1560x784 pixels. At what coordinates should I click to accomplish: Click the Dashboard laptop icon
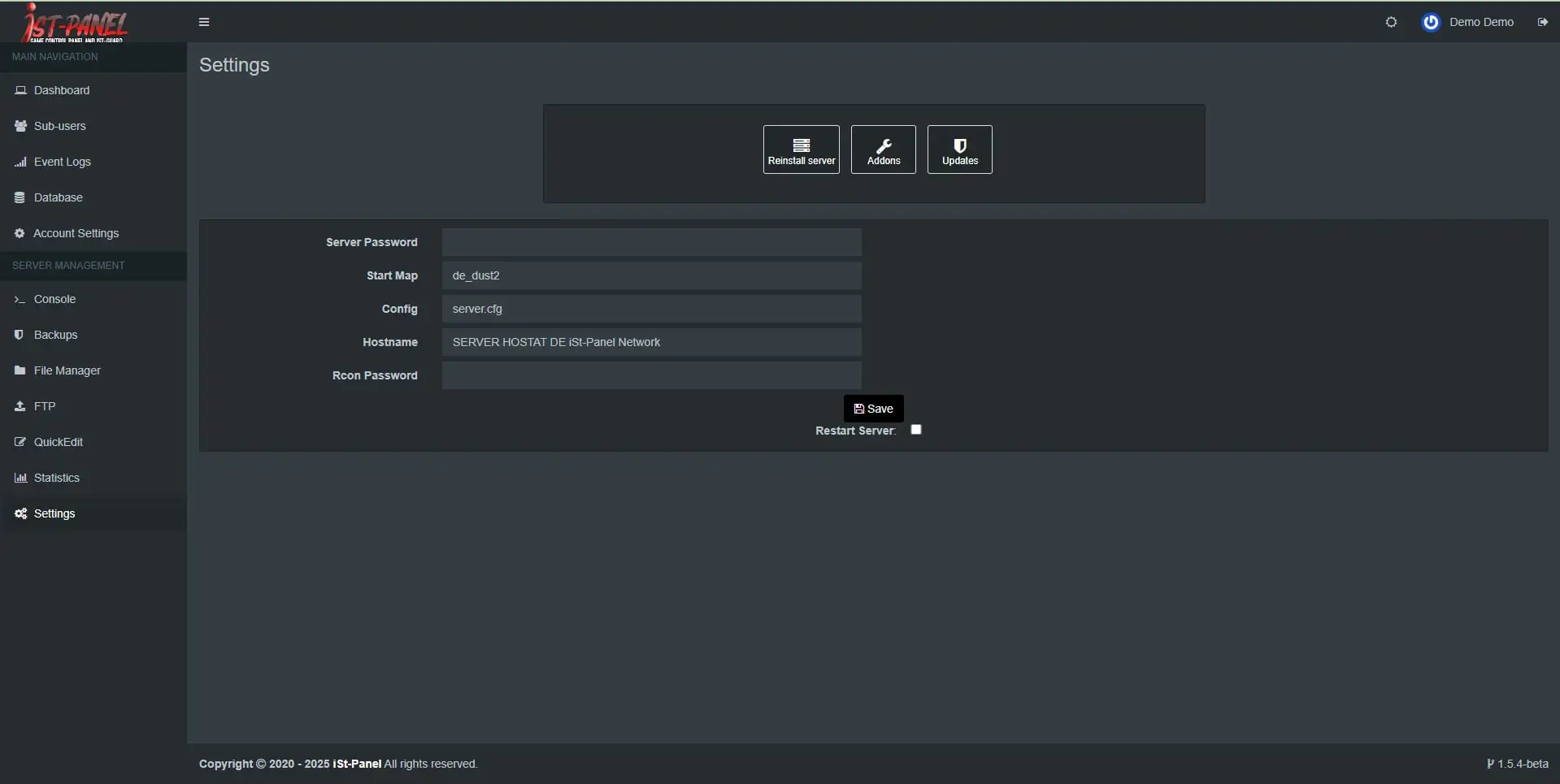click(x=20, y=90)
